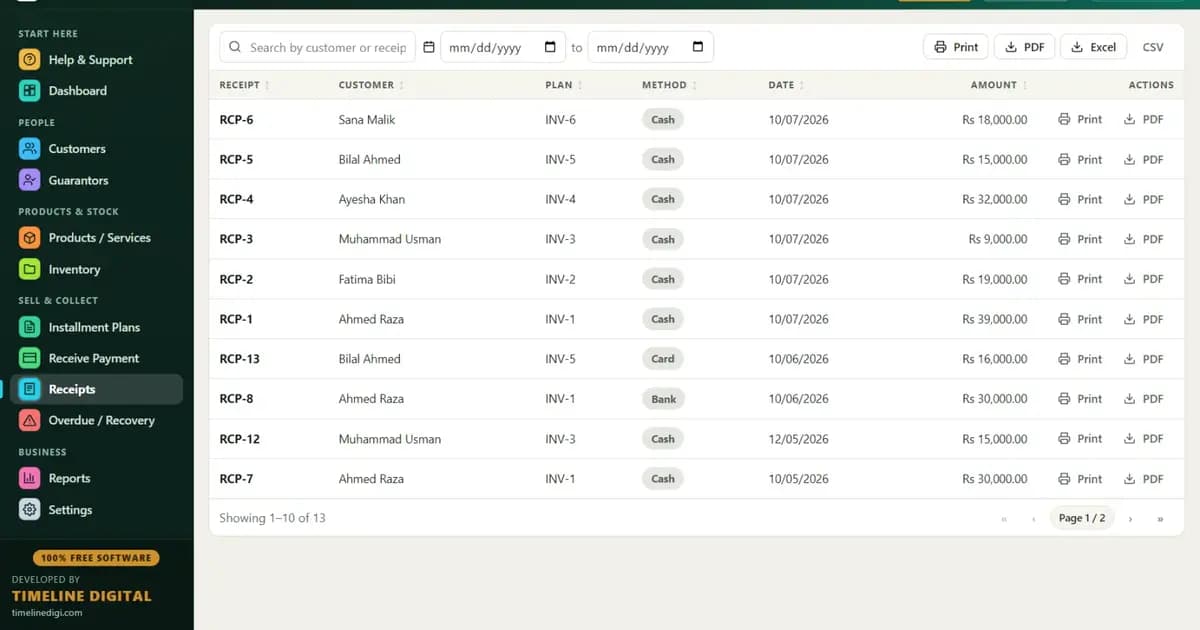Download PDF for receipt RCP-12

pyautogui.click(x=1144, y=439)
